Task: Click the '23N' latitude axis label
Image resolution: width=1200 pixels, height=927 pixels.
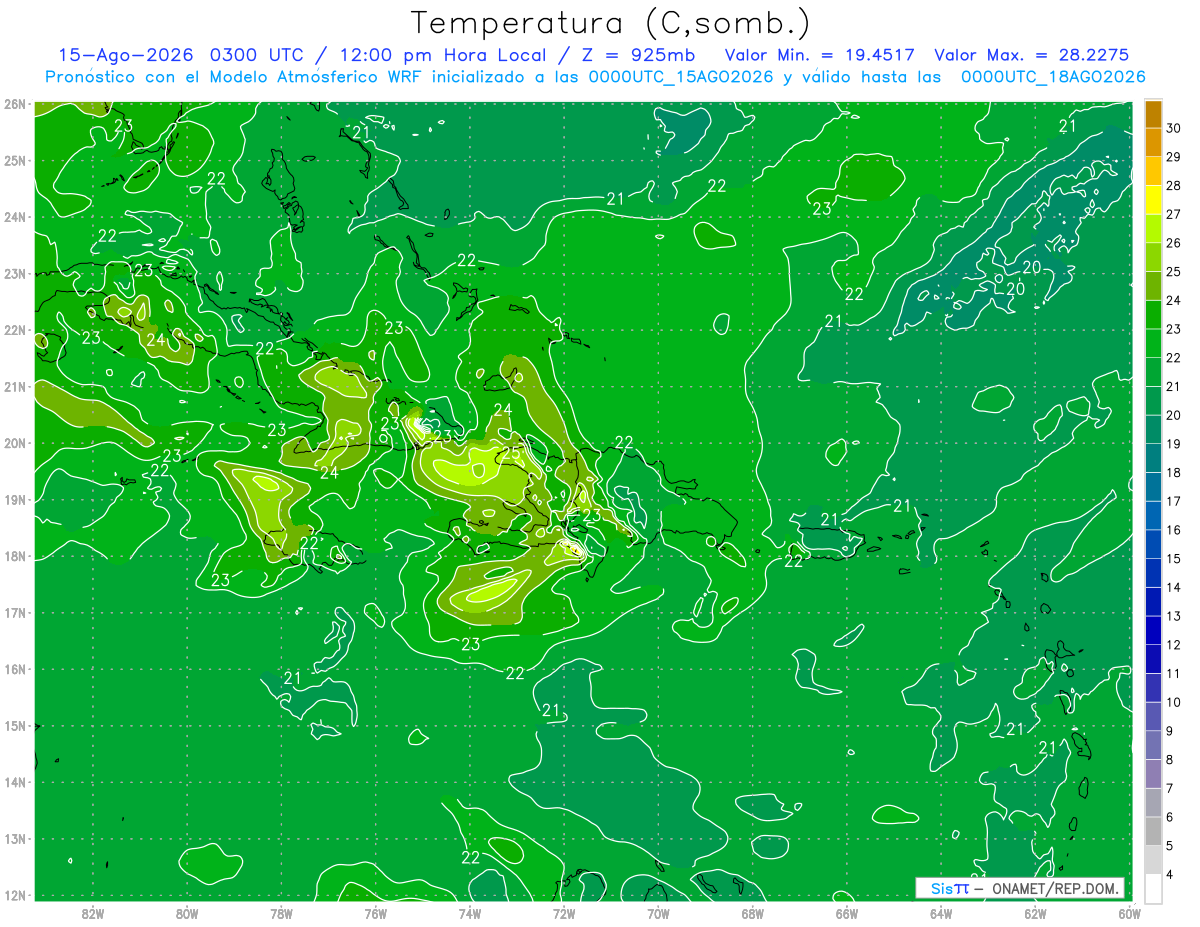Action: [14, 274]
